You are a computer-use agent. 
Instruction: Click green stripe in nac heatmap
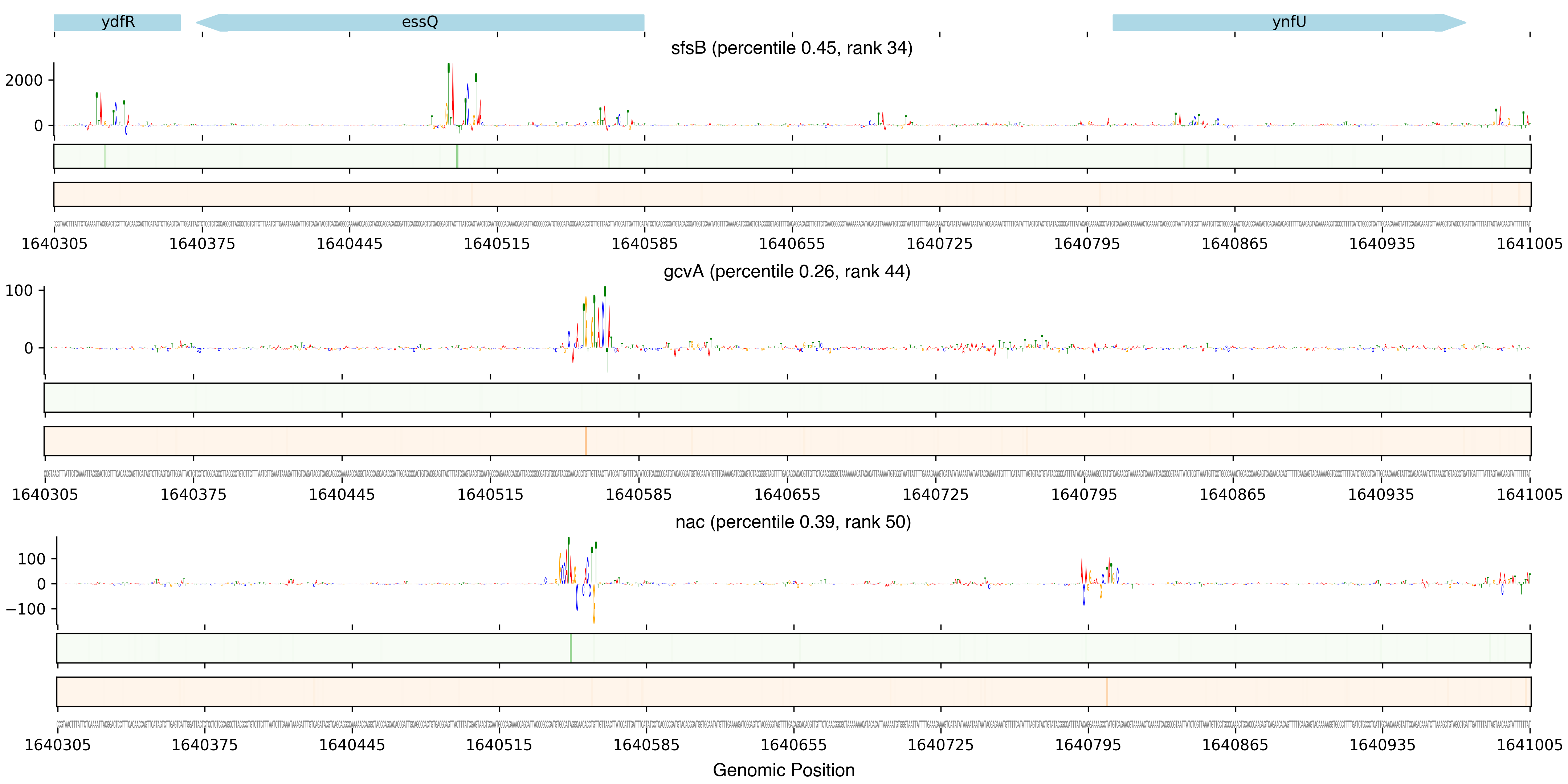click(x=570, y=648)
